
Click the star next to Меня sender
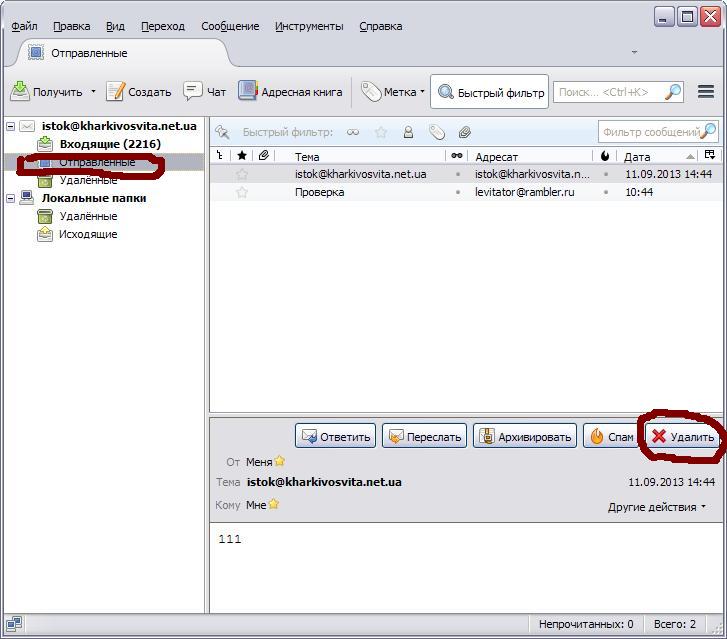(x=279, y=461)
